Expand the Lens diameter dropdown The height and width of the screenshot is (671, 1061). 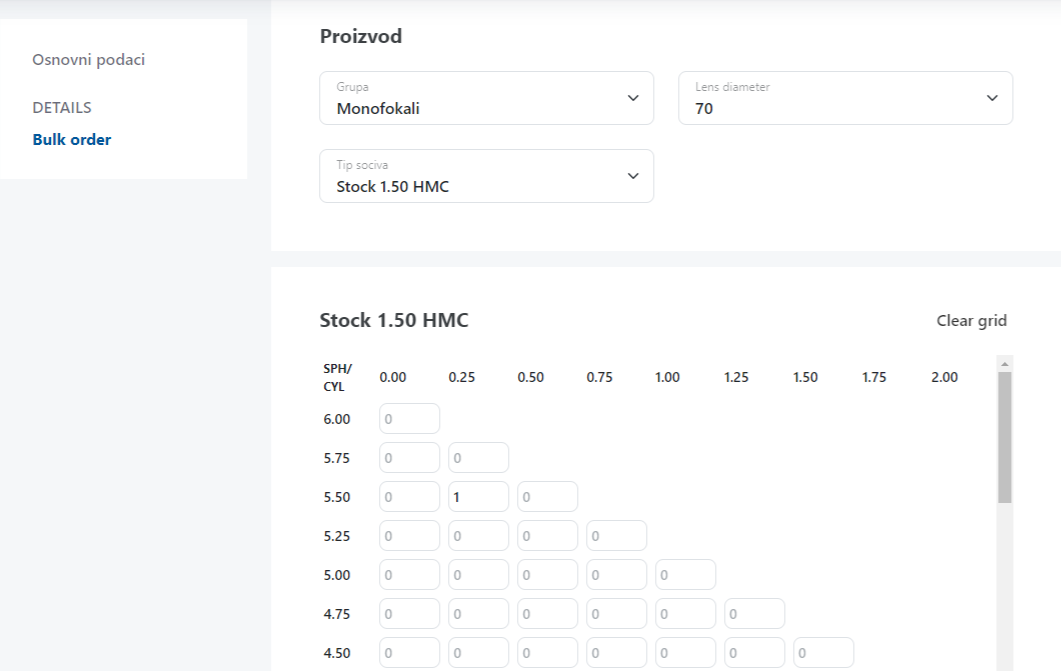[845, 98]
